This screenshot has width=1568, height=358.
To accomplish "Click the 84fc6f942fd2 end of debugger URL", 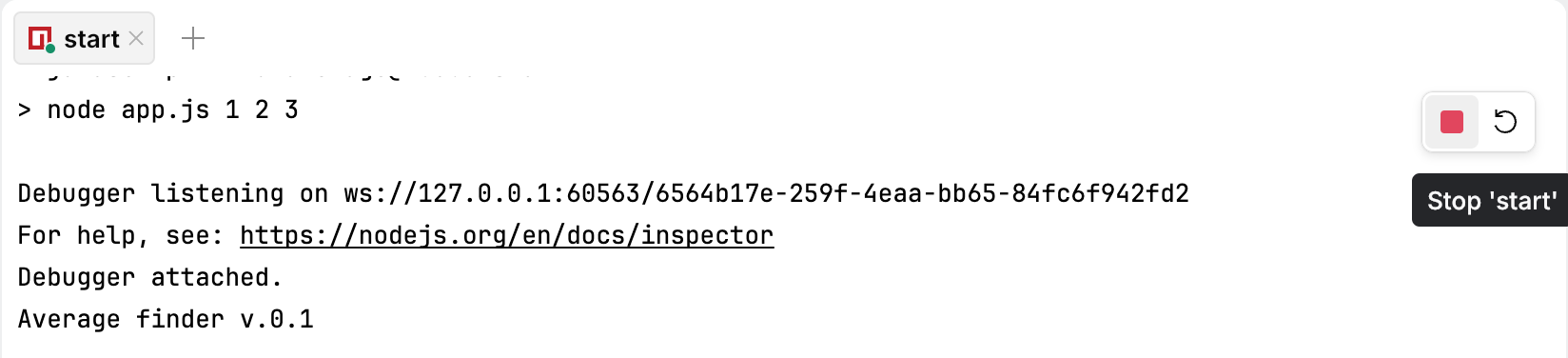I will tap(1101, 194).
